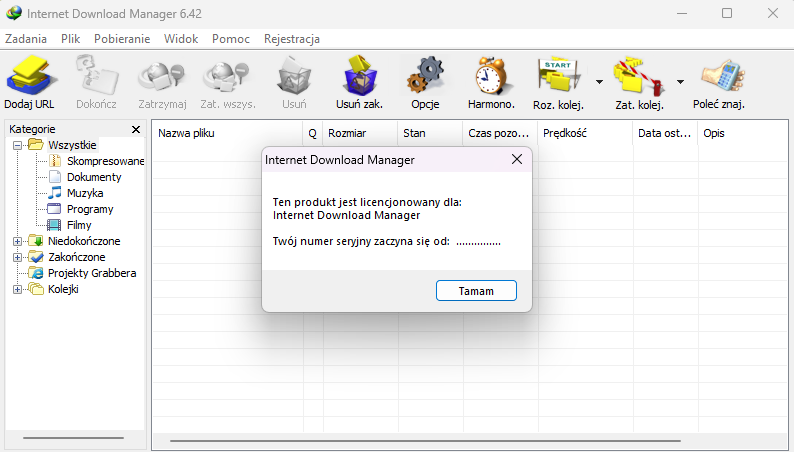
Task: Click the Tamam button in dialog
Action: [x=476, y=291]
